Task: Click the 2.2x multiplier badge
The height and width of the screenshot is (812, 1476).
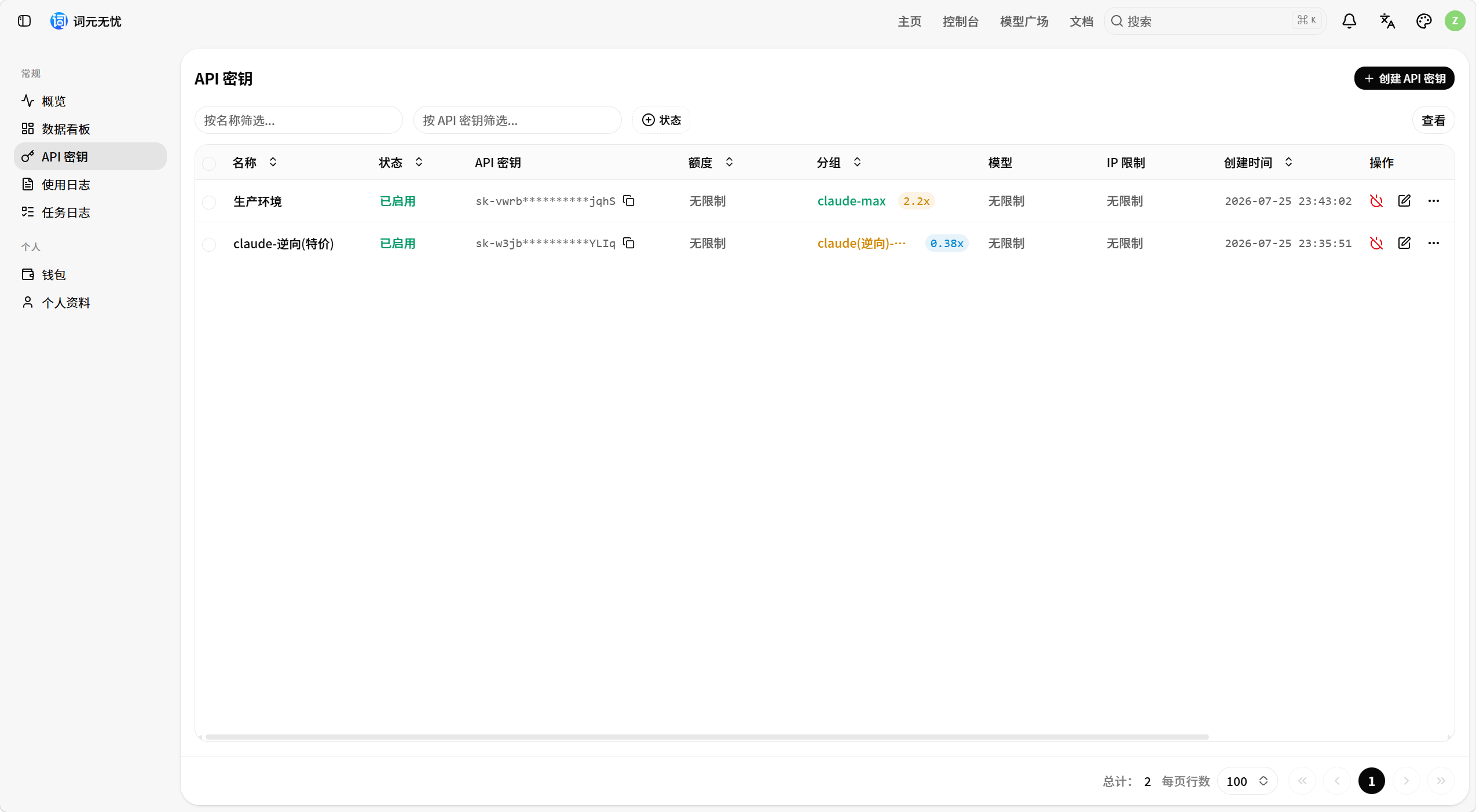Action: click(x=916, y=201)
